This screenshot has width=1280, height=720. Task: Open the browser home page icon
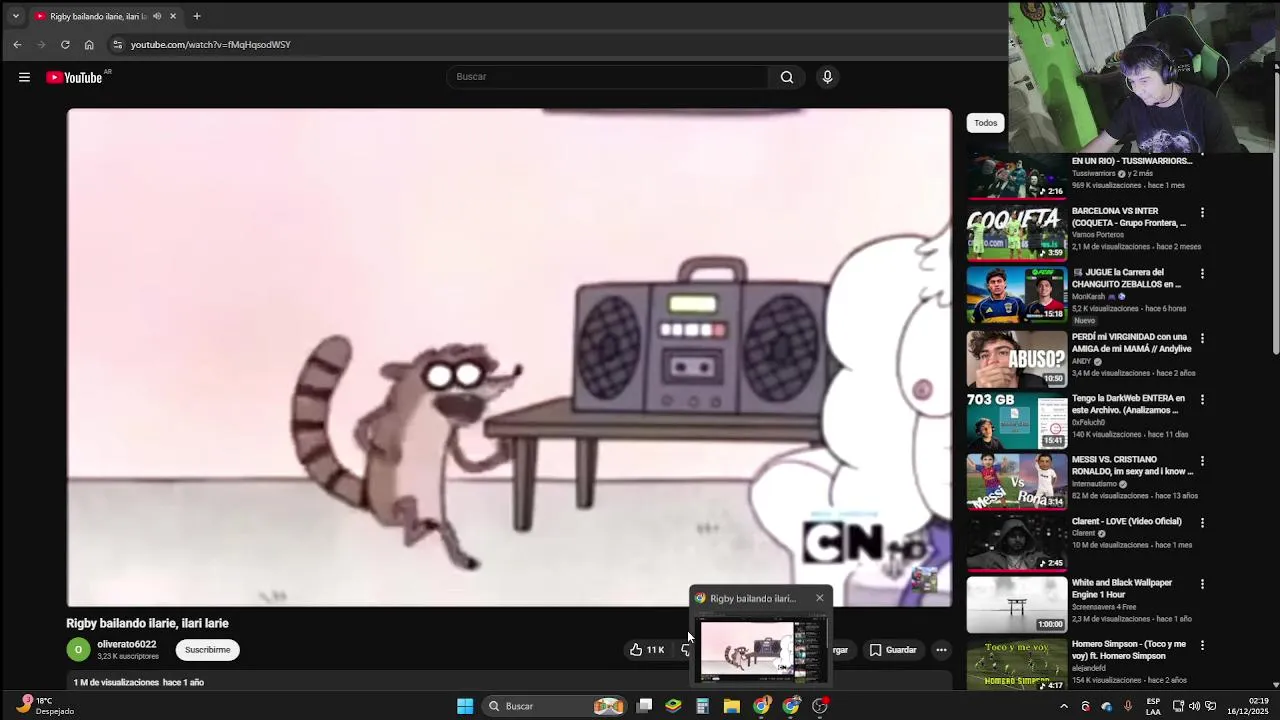[x=89, y=44]
